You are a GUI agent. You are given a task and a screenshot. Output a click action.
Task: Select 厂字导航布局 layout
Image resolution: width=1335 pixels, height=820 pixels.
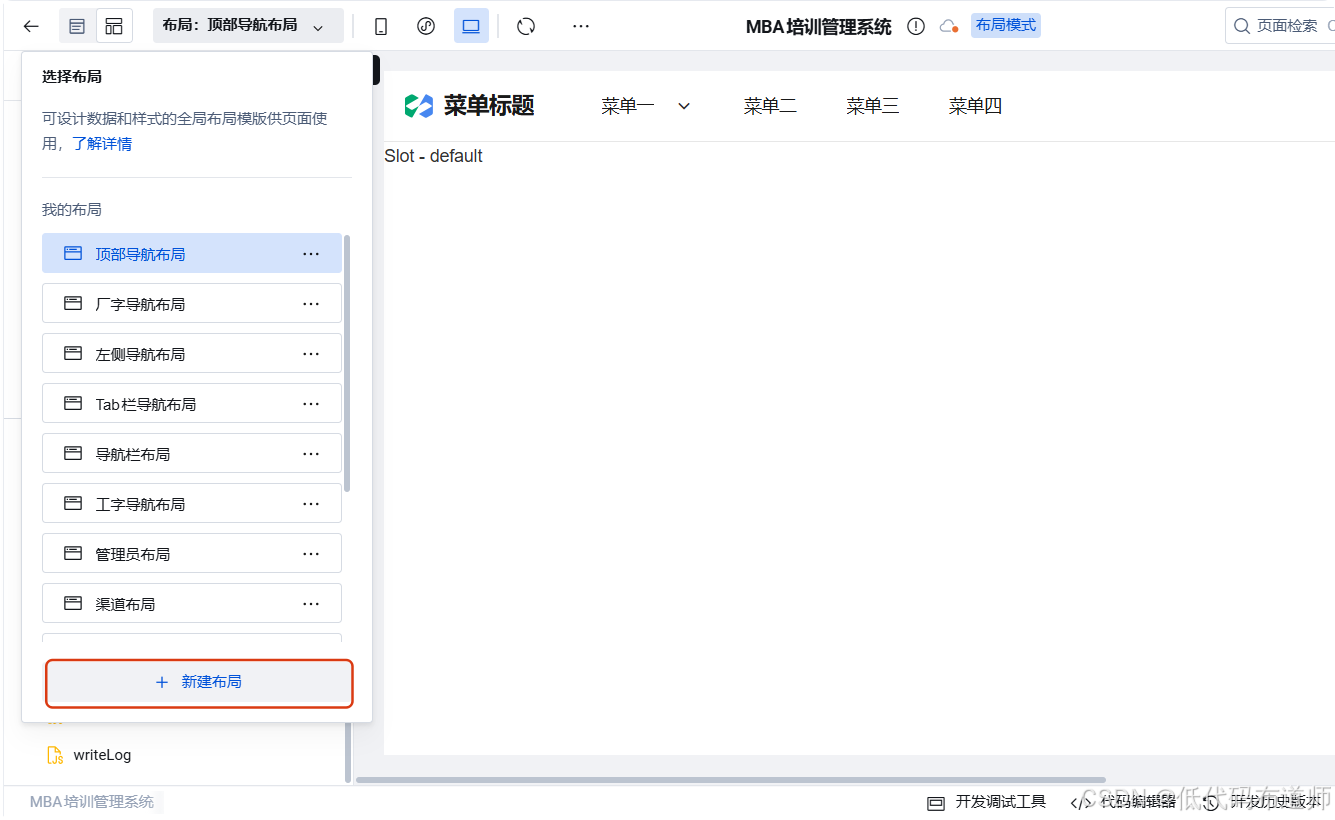(192, 304)
